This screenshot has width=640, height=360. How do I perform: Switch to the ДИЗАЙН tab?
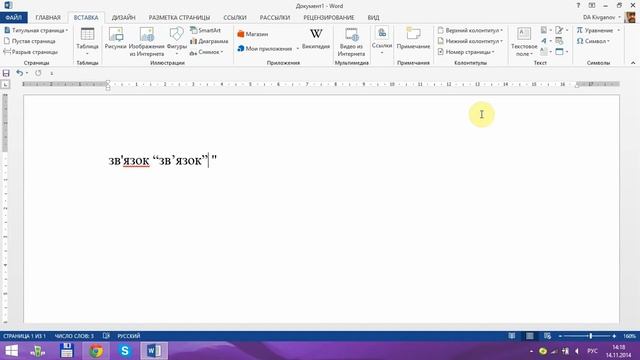pyautogui.click(x=123, y=18)
